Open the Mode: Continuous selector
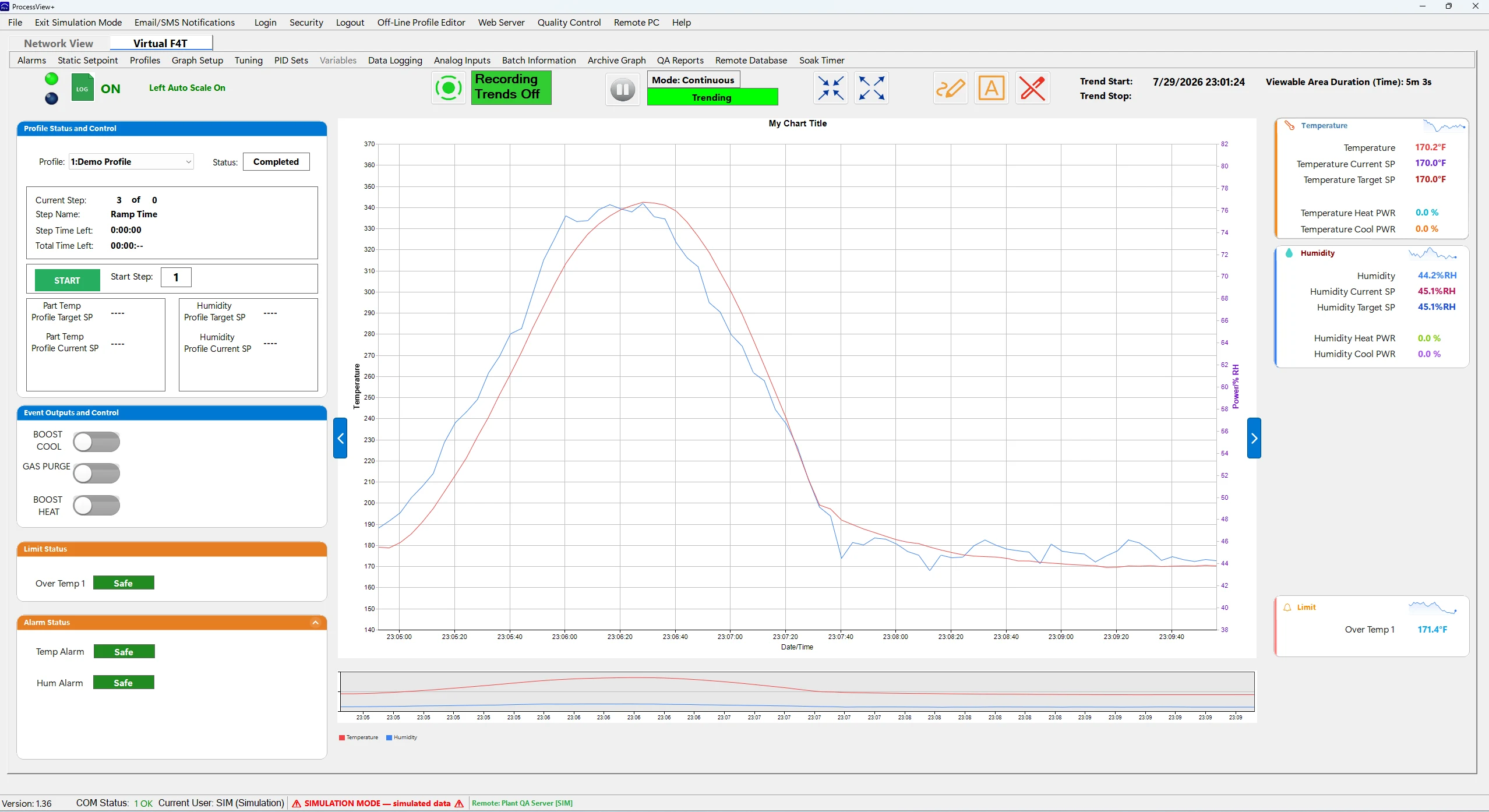Screen dimensions: 1489x812 pos(693,80)
